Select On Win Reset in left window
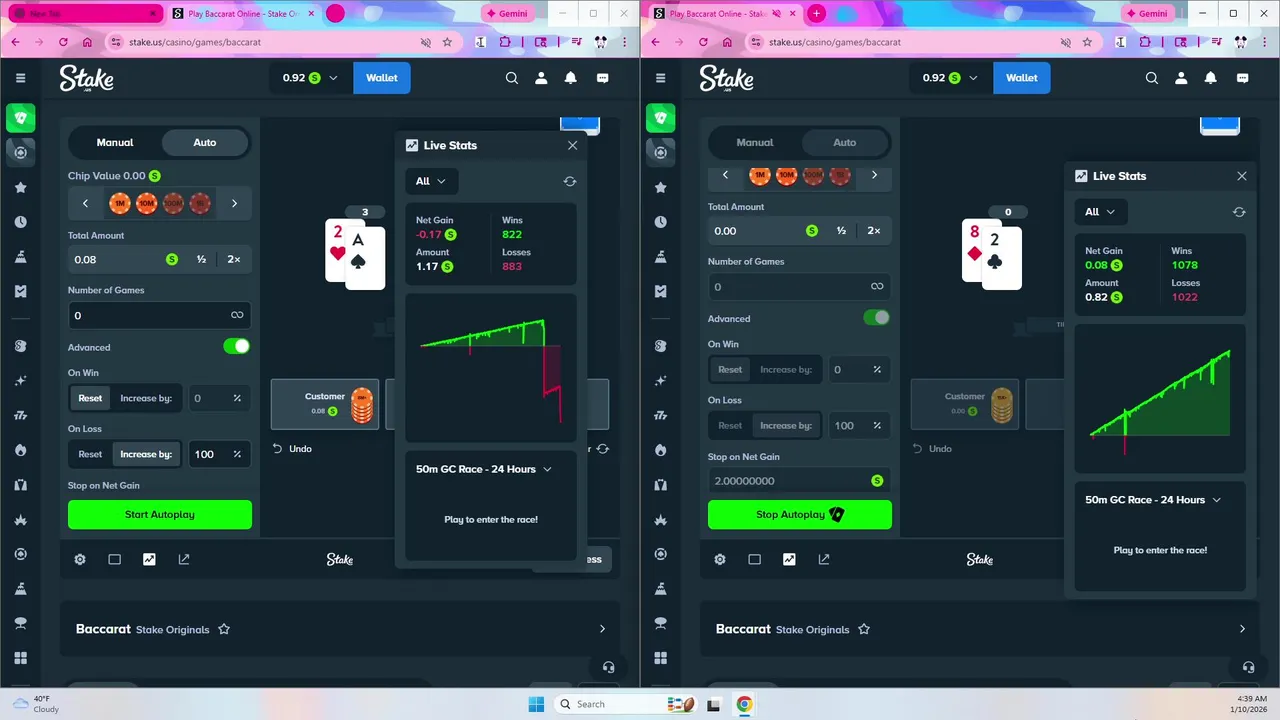 [x=90, y=398]
